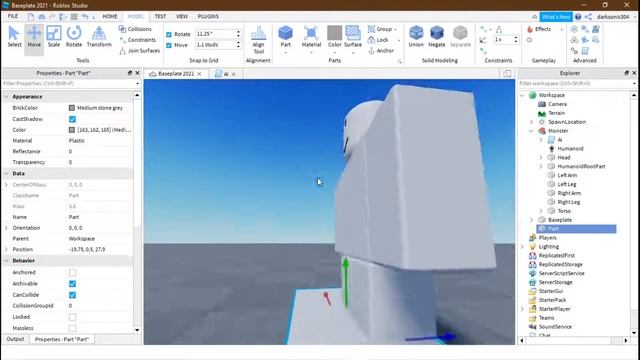Click the undo arrow icon

click(x=84, y=17)
